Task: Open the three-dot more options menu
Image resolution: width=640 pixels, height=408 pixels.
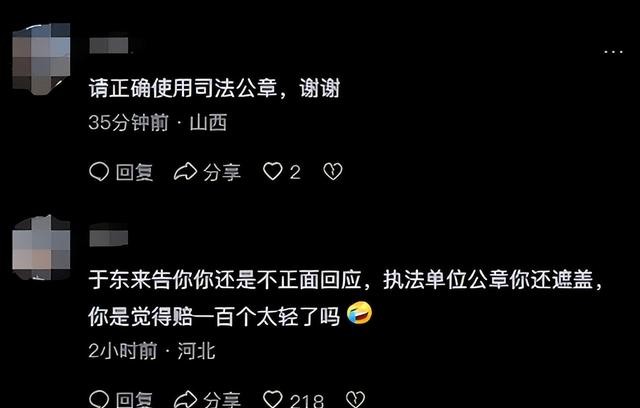Action: (x=613, y=52)
